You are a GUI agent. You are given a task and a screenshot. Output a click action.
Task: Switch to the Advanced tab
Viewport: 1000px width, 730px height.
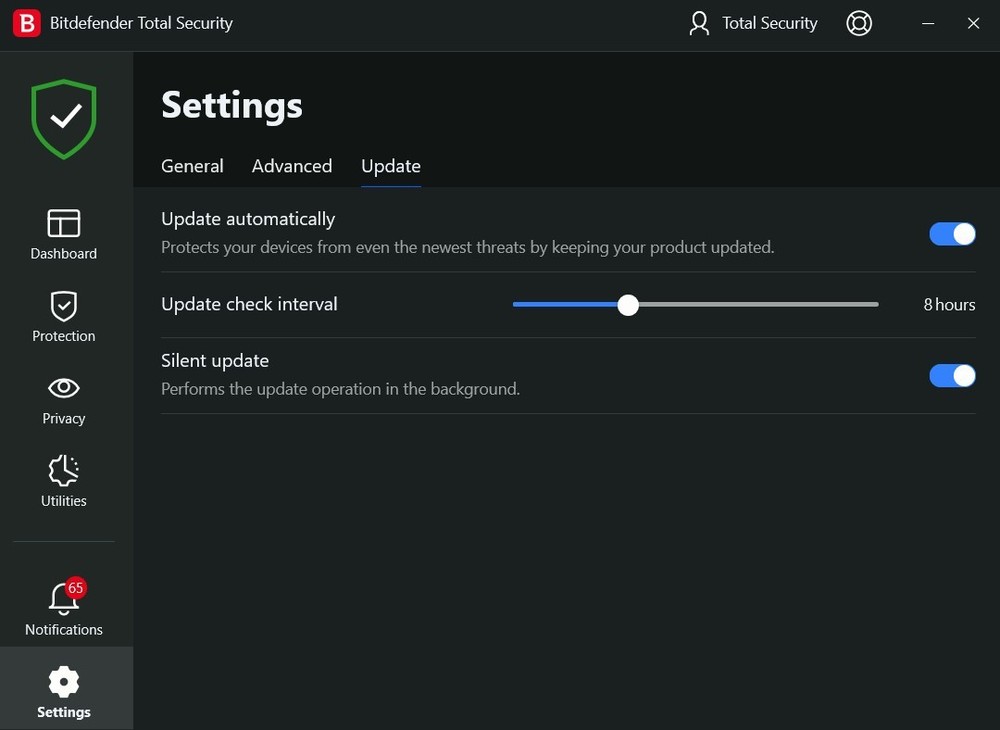[292, 166]
